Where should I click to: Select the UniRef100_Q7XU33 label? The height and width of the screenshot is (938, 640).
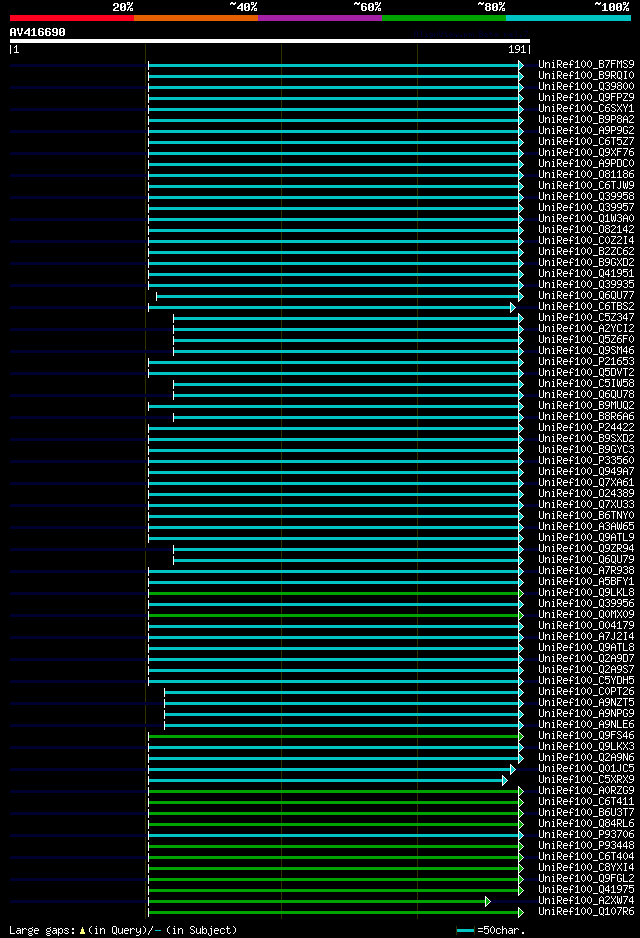click(x=586, y=504)
